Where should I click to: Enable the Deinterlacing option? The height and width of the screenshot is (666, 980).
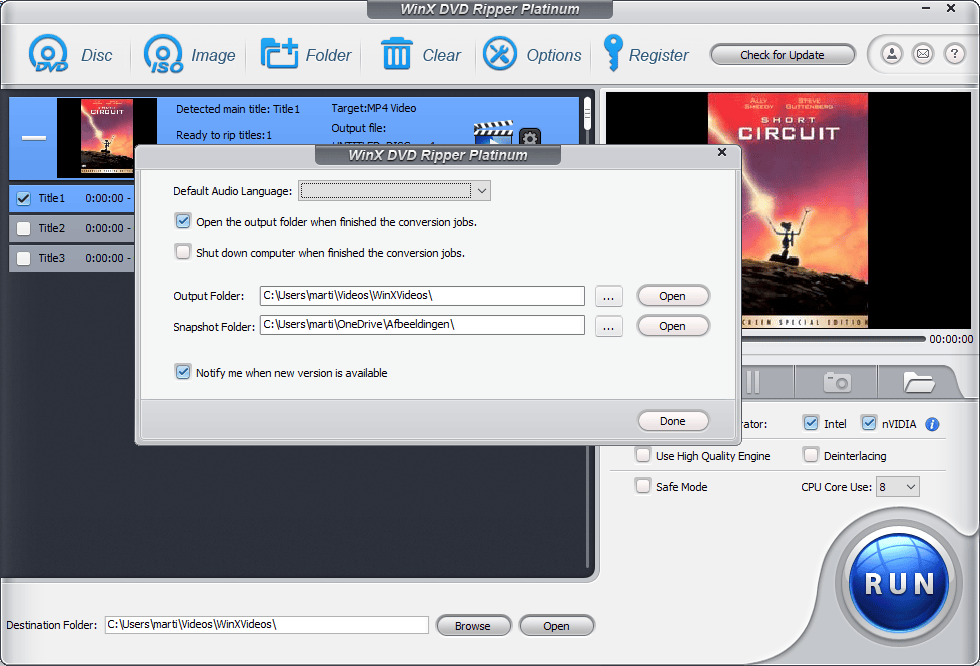pos(811,455)
